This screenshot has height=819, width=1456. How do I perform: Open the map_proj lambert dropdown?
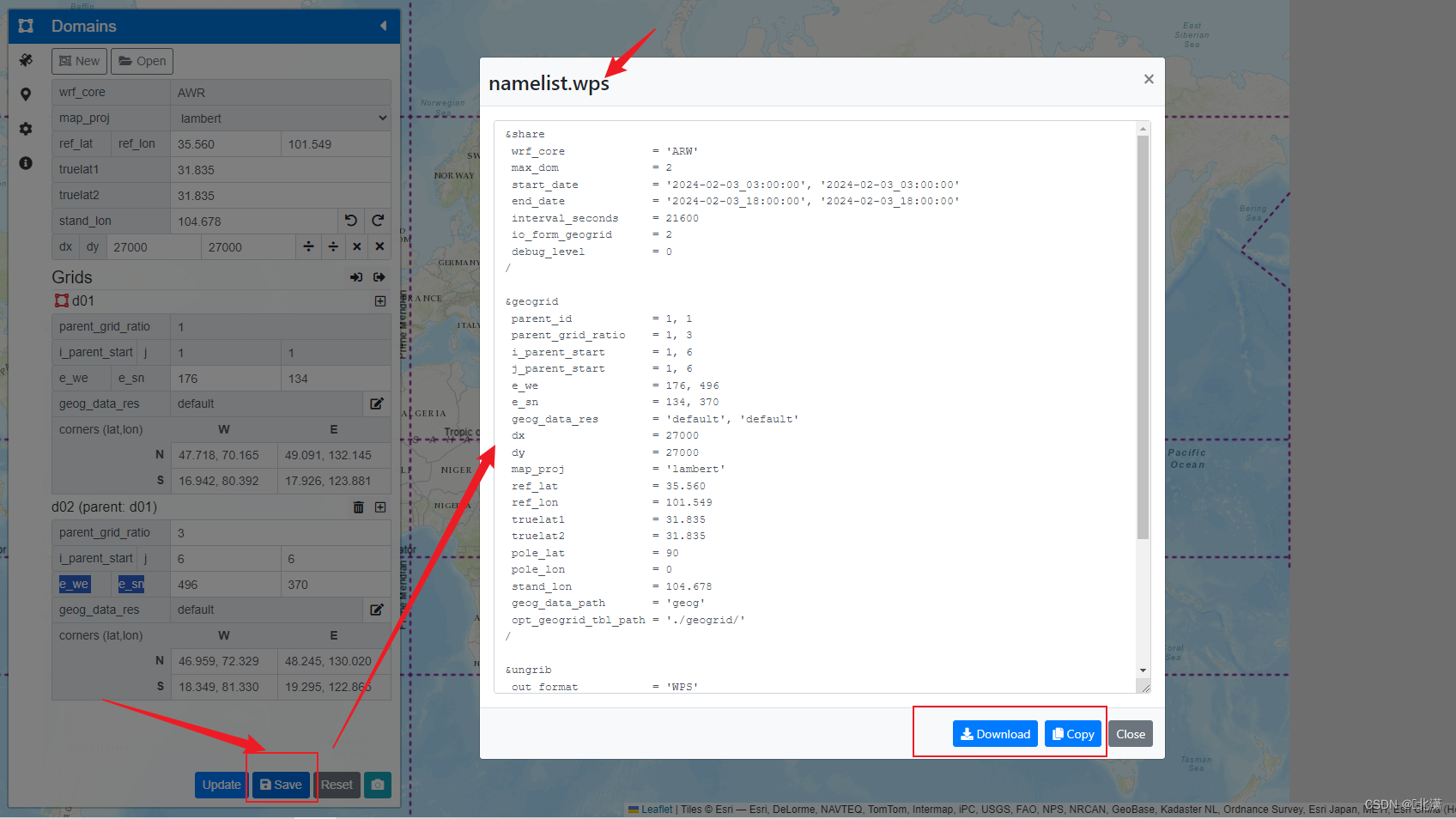pyautogui.click(x=281, y=118)
